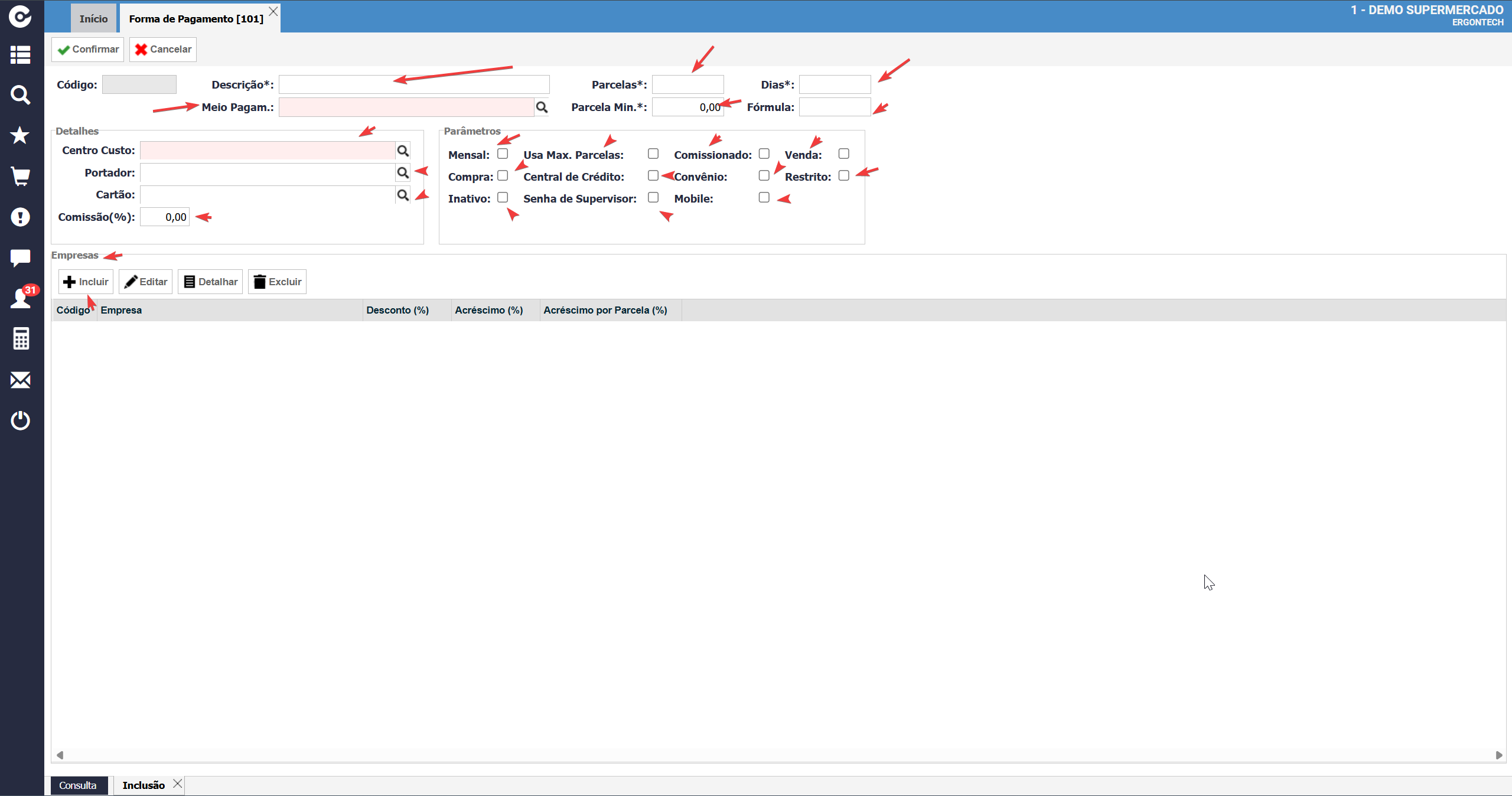The width and height of the screenshot is (1512, 796).
Task: Switch to the Início tab
Action: 94,18
